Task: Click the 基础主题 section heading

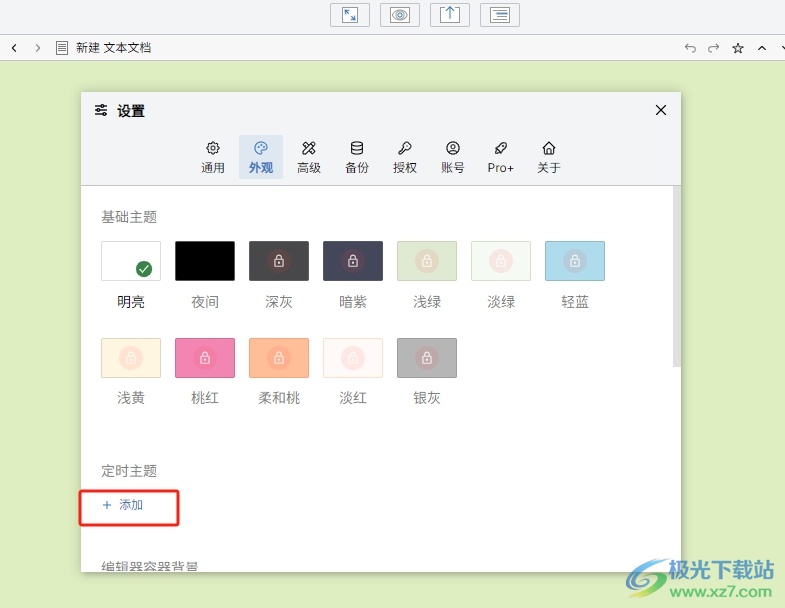Action: pos(129,217)
